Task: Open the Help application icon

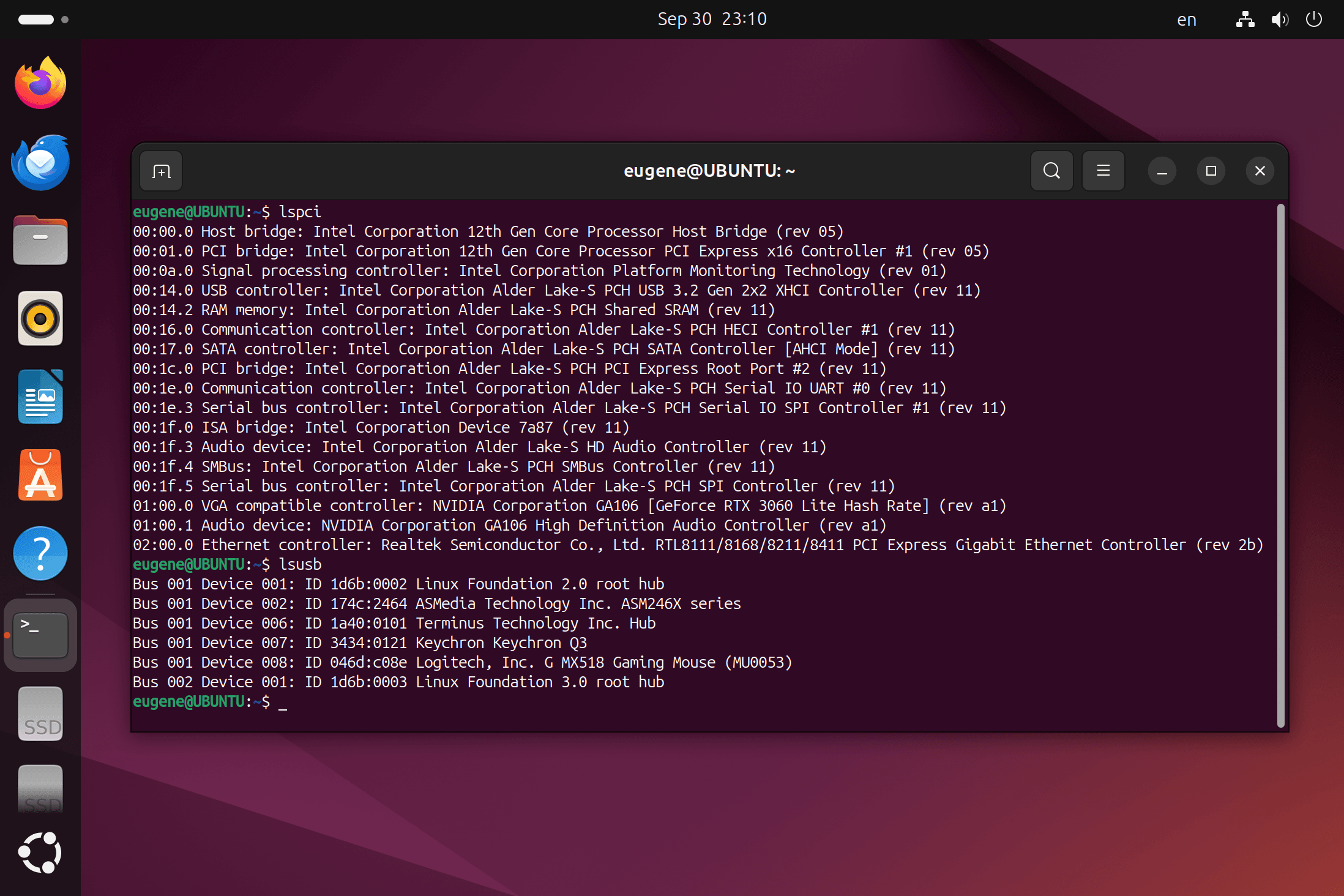Action: click(40, 554)
